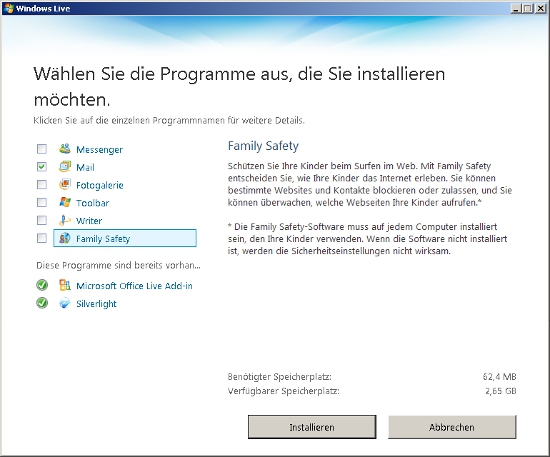The image size is (550, 457).
Task: Click the Windows Live title bar logo
Action: [9, 8]
